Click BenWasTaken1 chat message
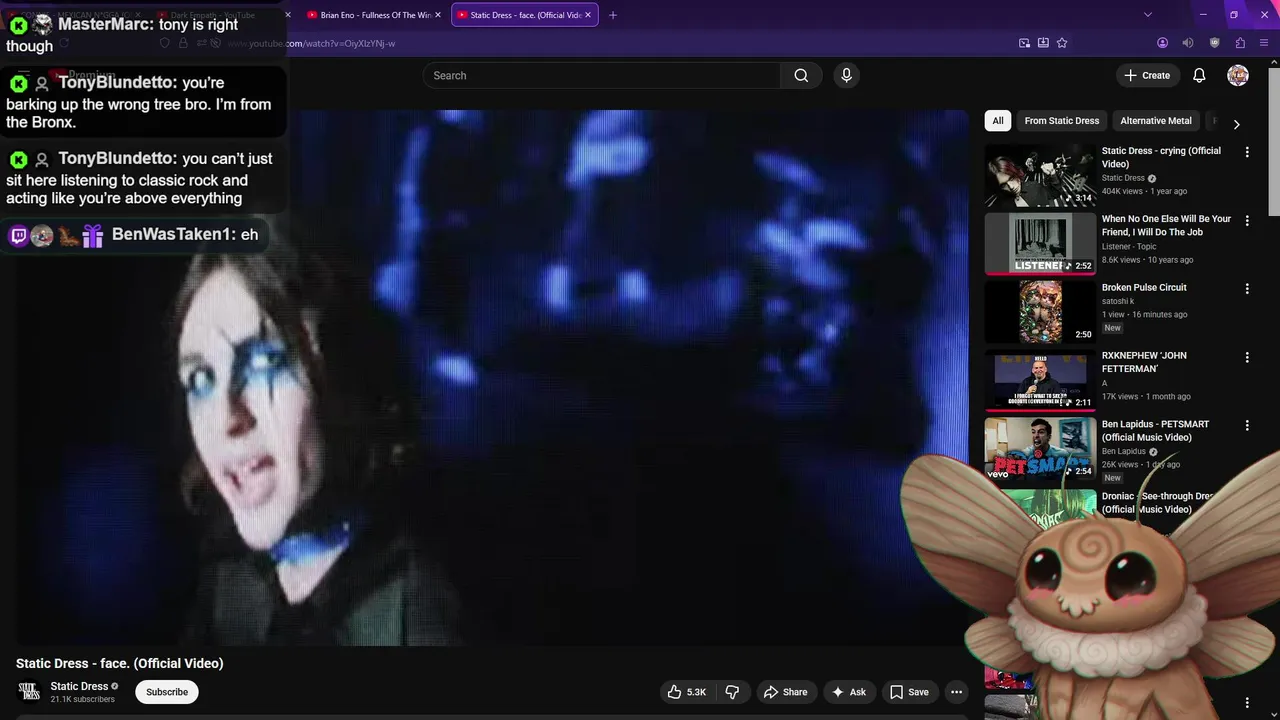Image resolution: width=1280 pixels, height=720 pixels. pyautogui.click(x=133, y=235)
